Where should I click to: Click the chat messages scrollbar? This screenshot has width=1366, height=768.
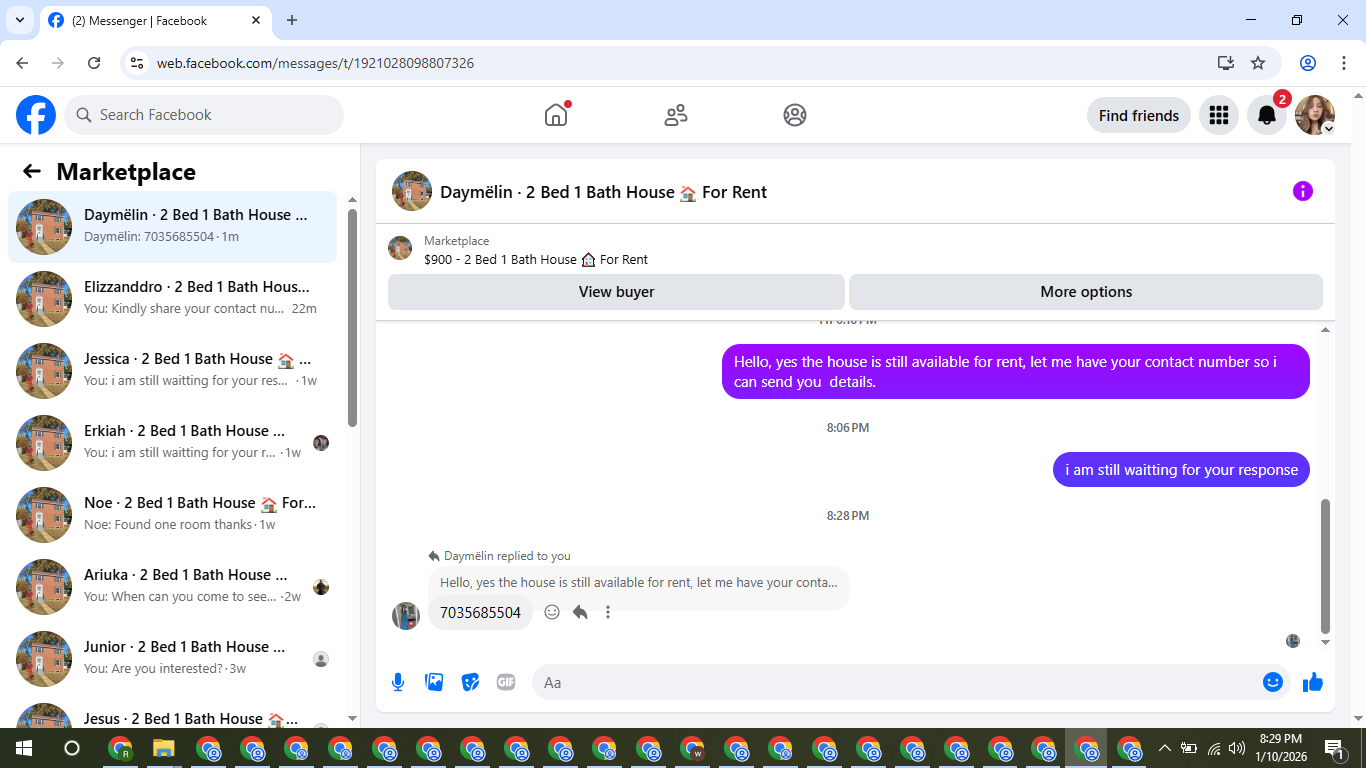pos(1326,565)
